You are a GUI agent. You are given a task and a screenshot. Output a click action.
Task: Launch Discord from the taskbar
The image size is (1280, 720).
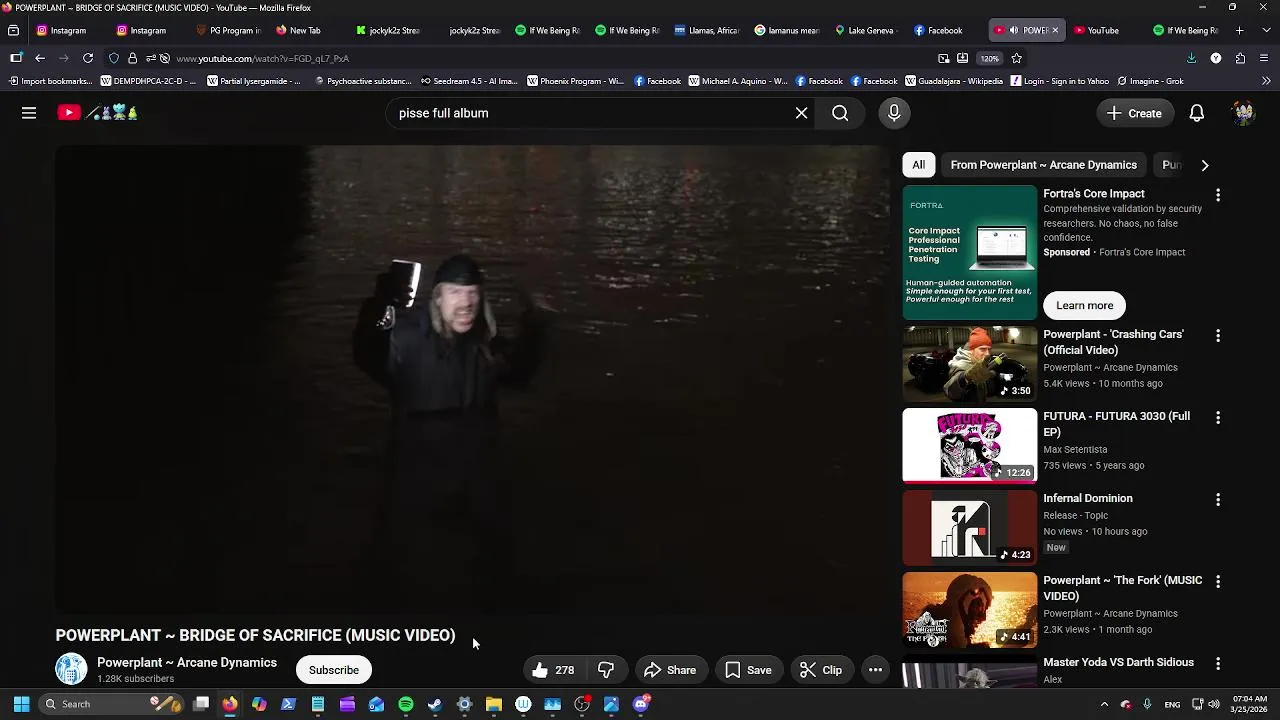[641, 704]
